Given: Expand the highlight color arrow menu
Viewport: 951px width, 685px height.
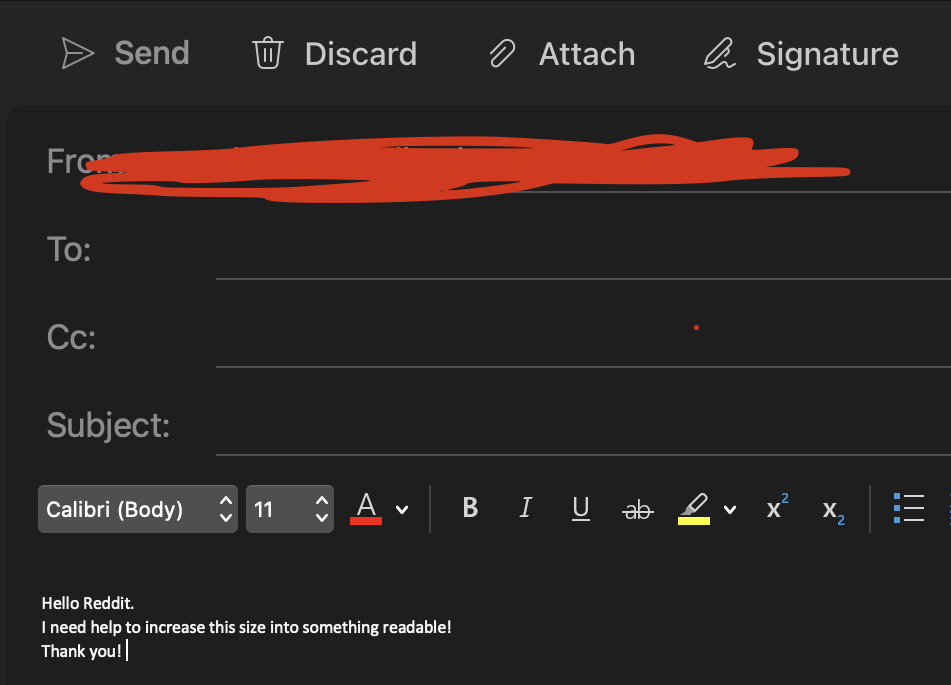Looking at the screenshot, I should pyautogui.click(x=730, y=510).
